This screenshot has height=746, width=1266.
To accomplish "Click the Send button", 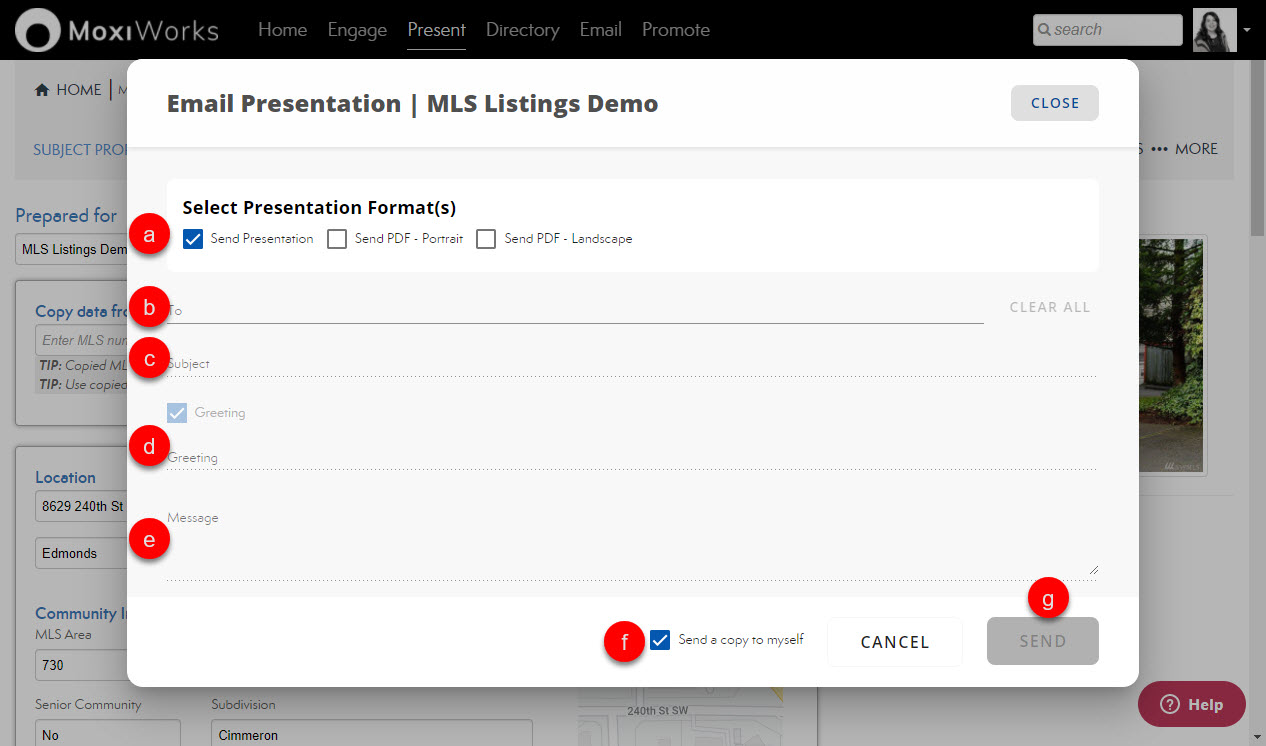I will [1042, 641].
